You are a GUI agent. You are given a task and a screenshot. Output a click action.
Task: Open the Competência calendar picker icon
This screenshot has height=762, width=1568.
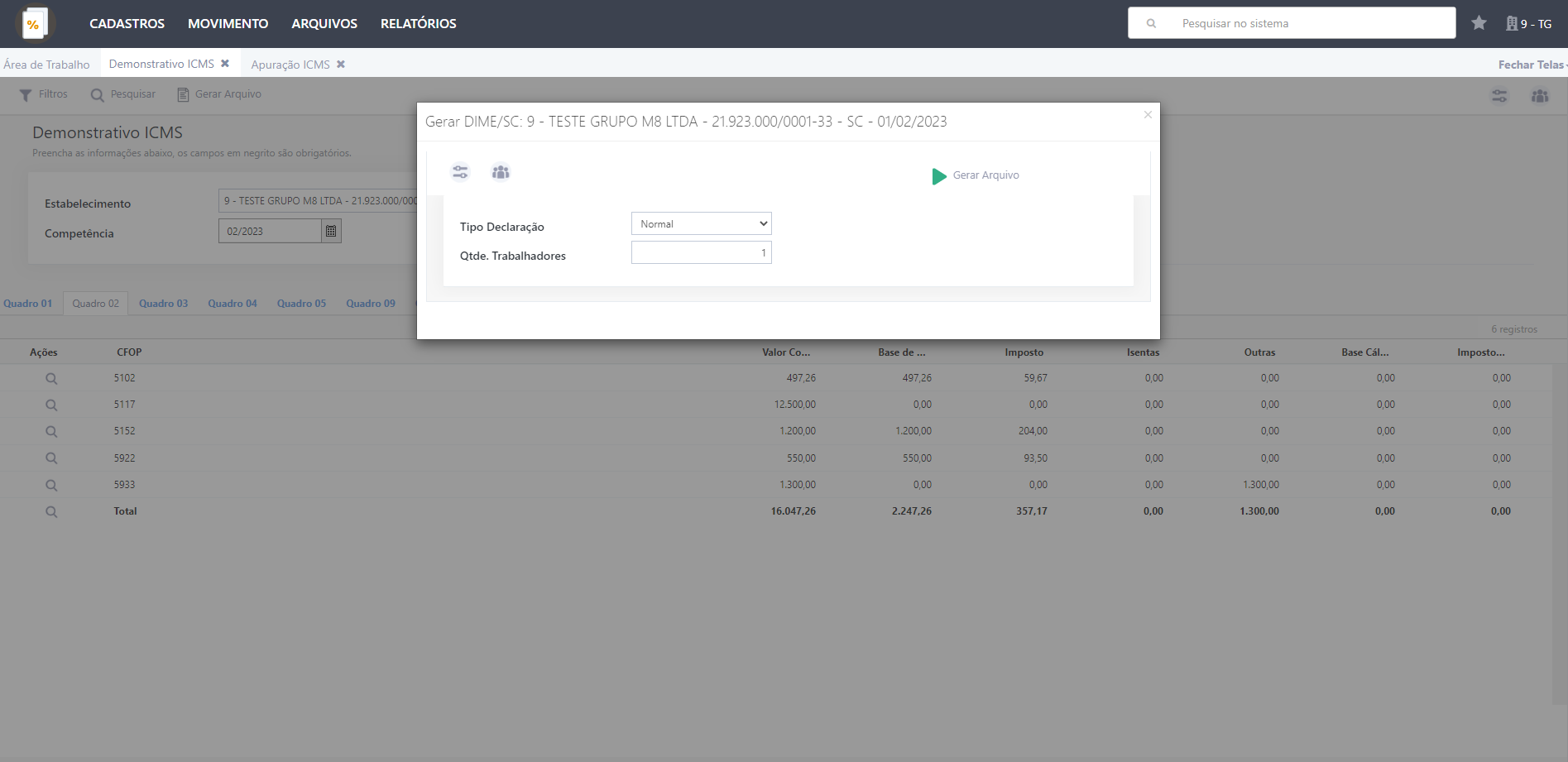(x=331, y=231)
